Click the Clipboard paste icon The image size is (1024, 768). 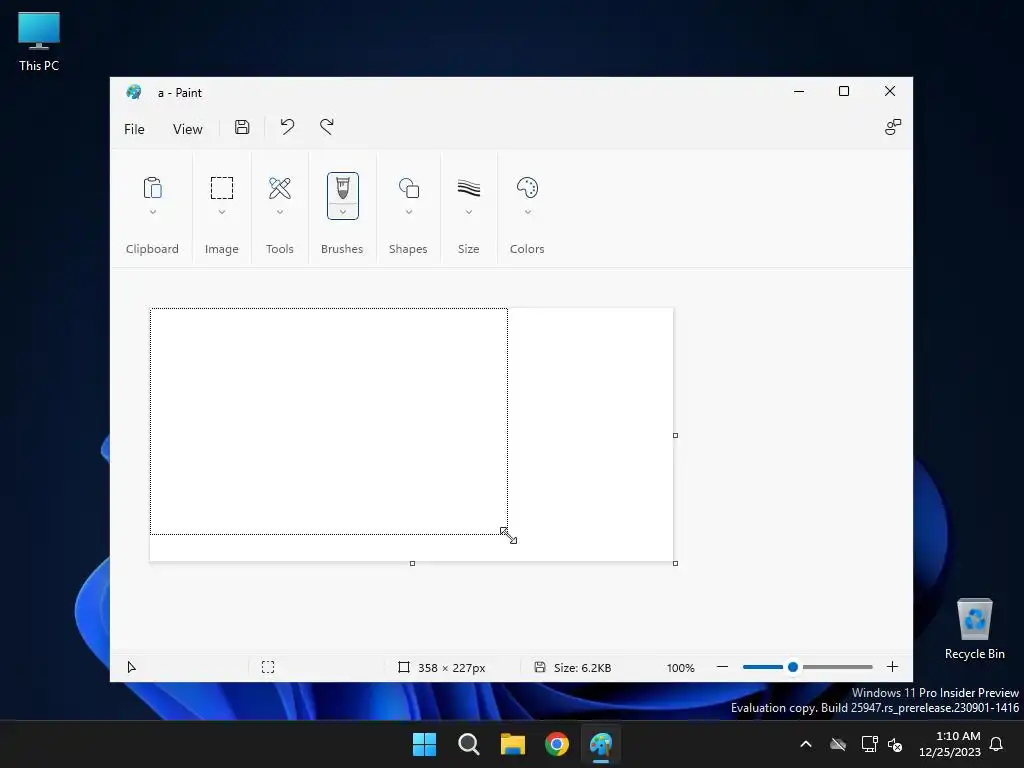coord(152,188)
